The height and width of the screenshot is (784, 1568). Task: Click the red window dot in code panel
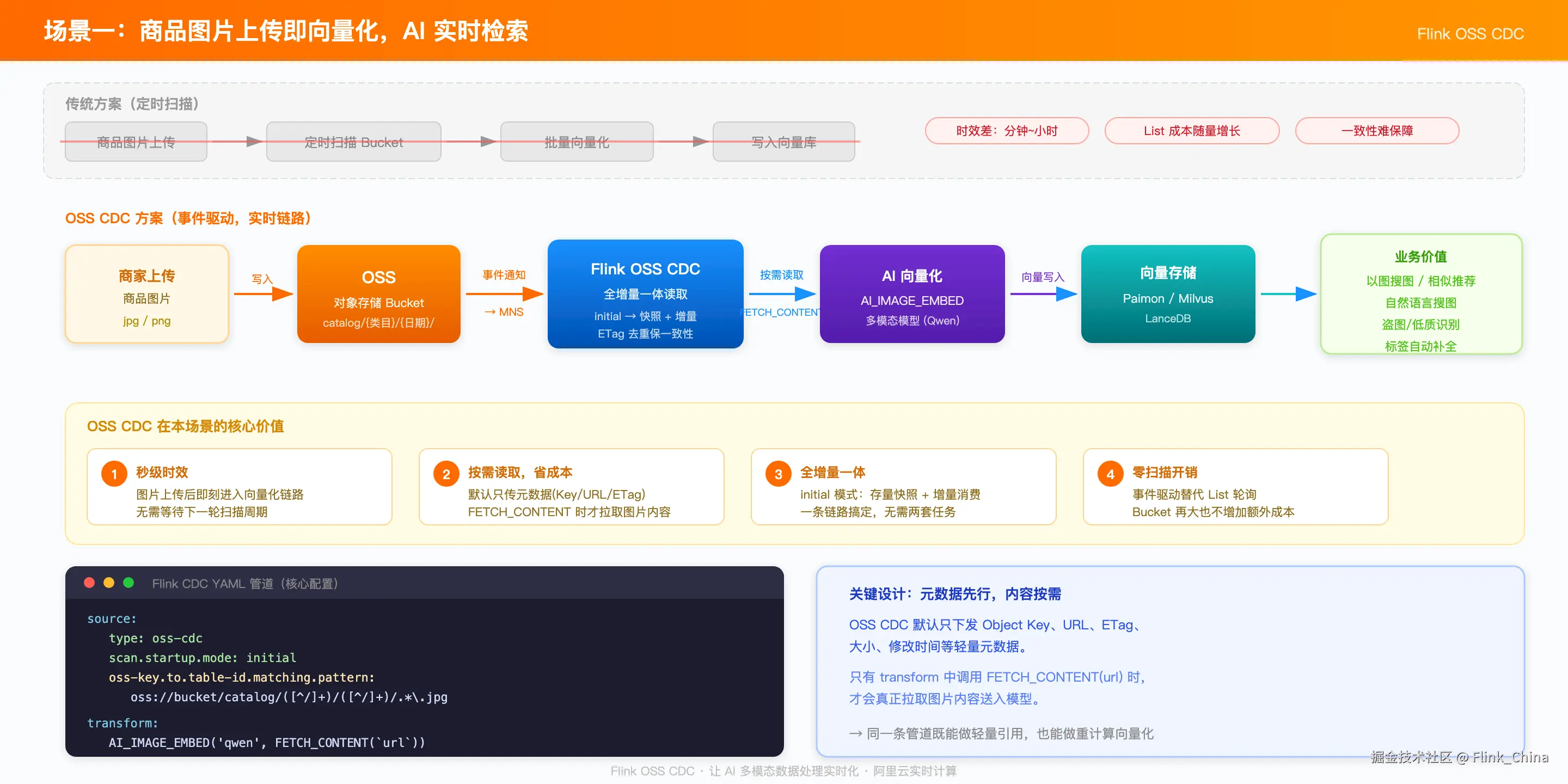[x=89, y=583]
